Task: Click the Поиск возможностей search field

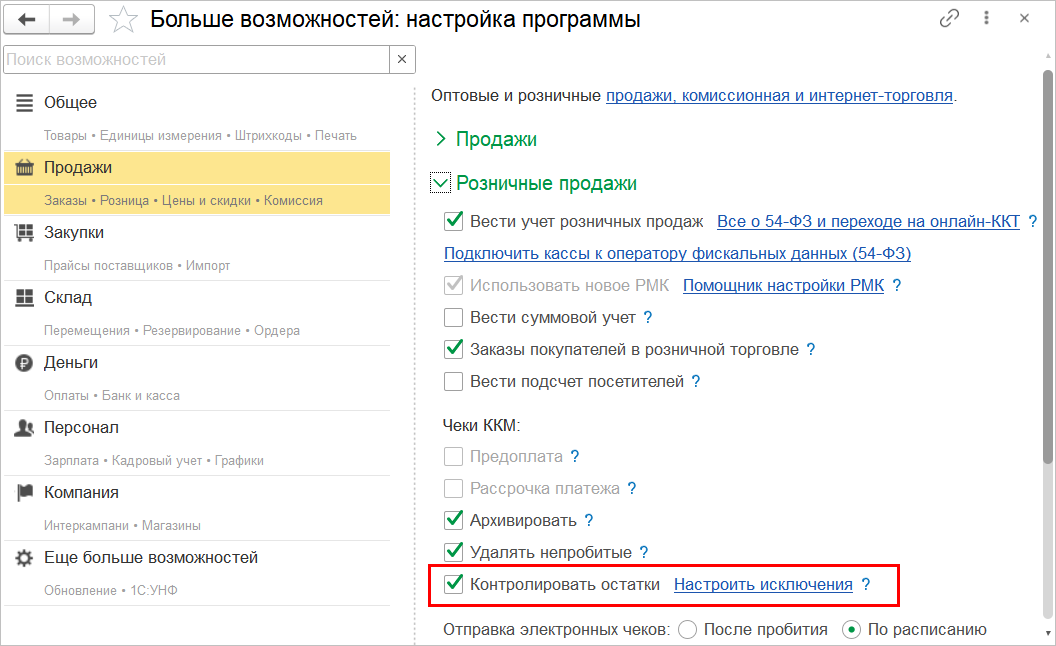Action: point(196,60)
